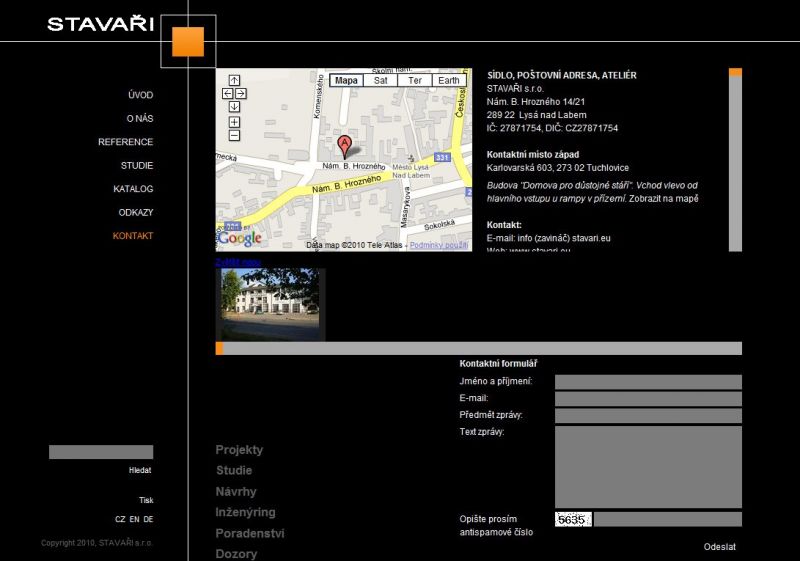Image resolution: width=800 pixels, height=561 pixels.
Task: Click the orange square logo next to STAVAŘI
Action: (x=187, y=42)
